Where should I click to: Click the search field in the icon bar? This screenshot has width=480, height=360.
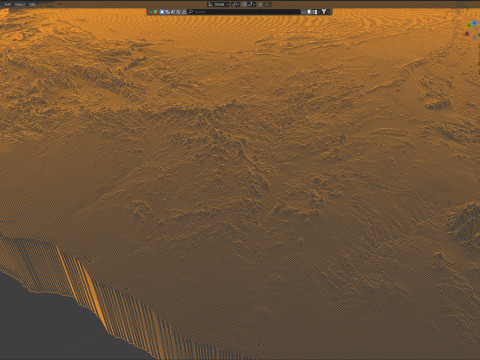(x=244, y=12)
